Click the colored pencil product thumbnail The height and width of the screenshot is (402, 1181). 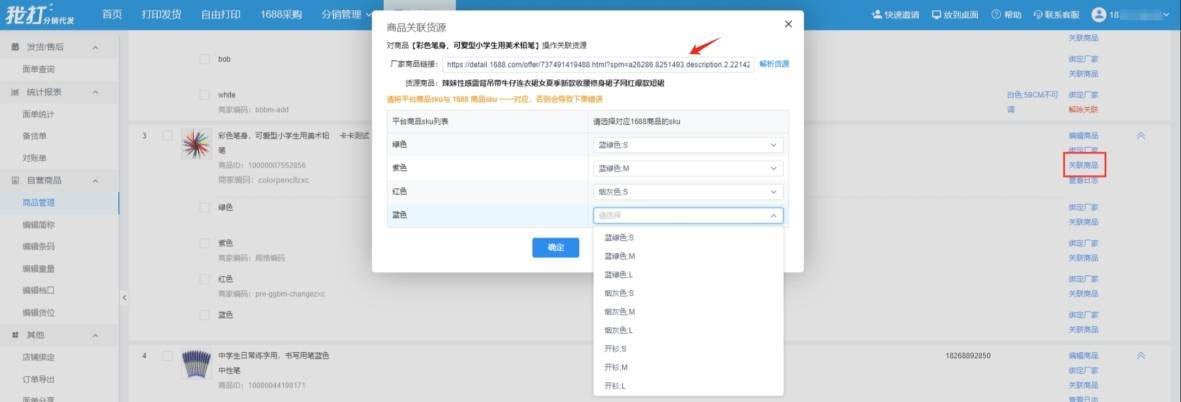195,147
